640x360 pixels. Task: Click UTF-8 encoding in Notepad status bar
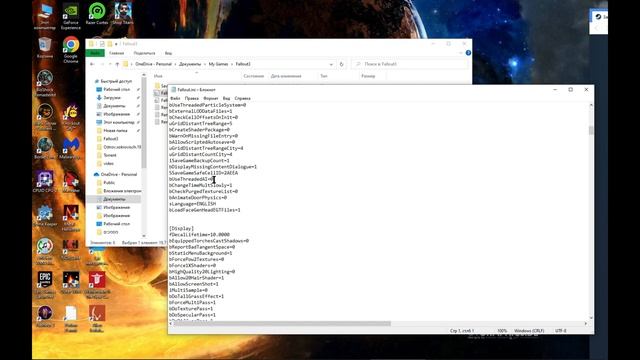pos(560,331)
